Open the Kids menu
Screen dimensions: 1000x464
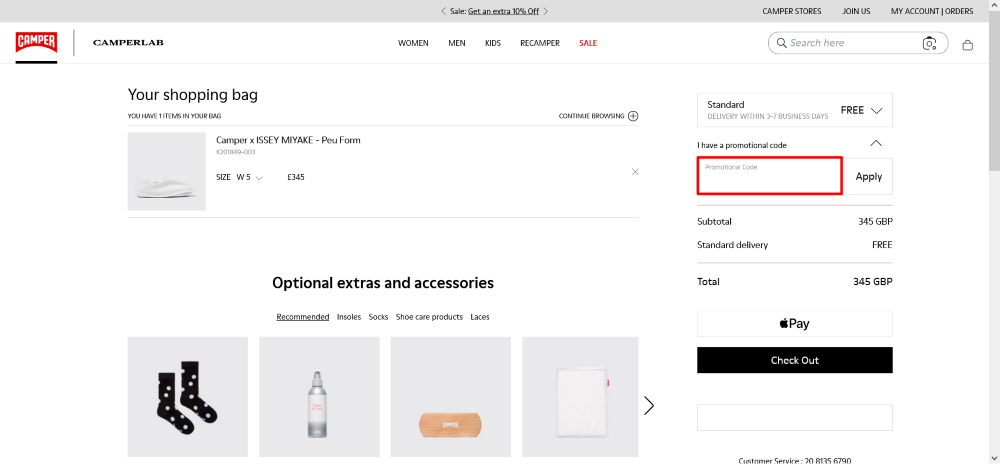493,43
